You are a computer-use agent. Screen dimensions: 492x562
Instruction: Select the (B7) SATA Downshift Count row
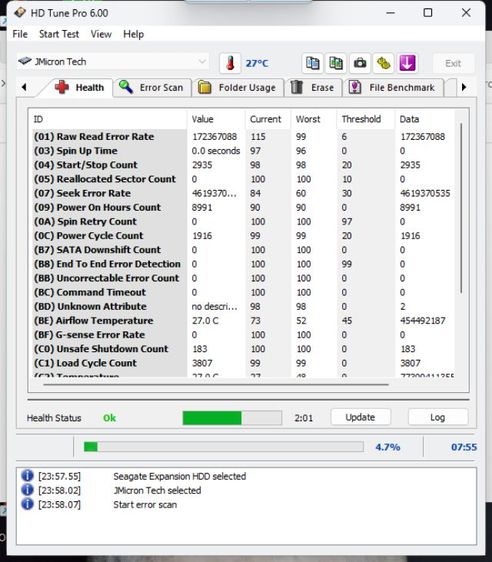coord(244,250)
